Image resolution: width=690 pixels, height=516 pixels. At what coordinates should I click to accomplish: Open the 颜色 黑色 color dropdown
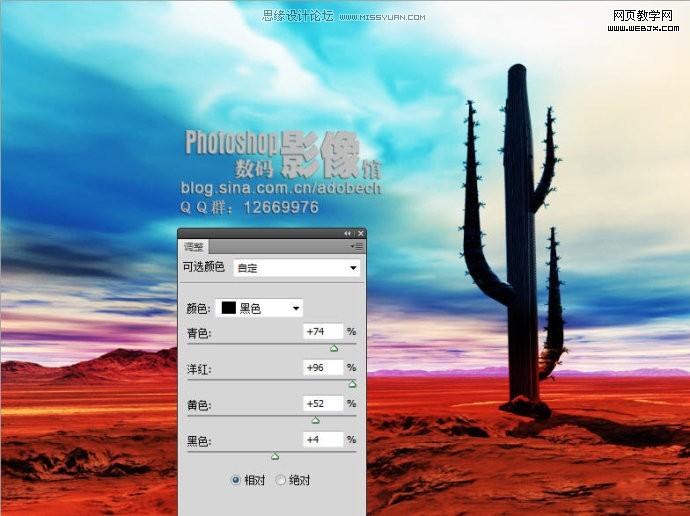coord(259,308)
